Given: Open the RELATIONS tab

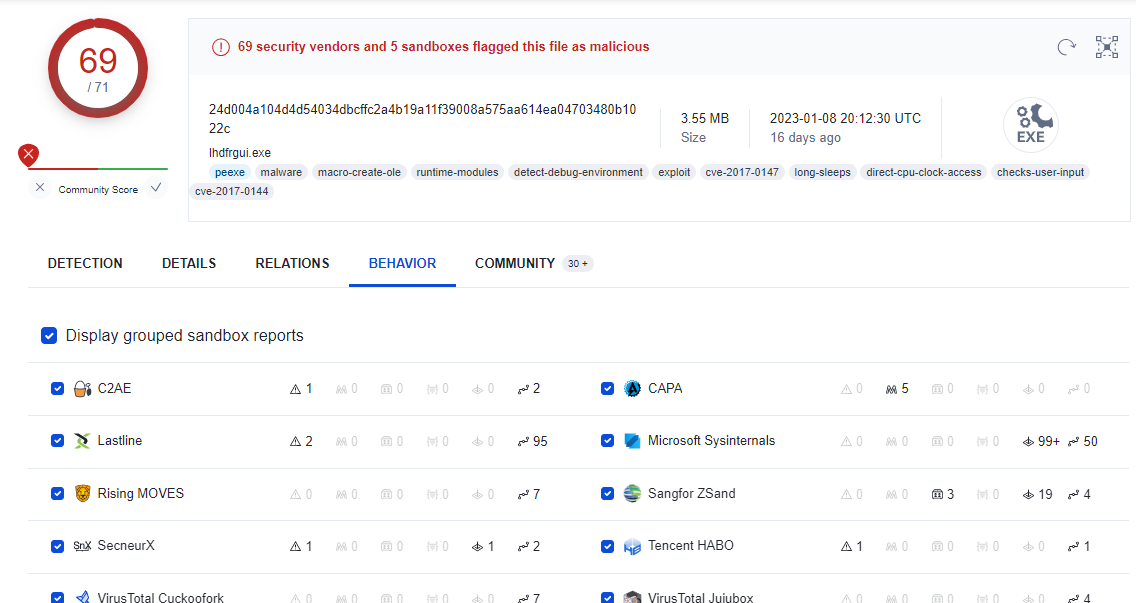Looking at the screenshot, I should click(292, 263).
